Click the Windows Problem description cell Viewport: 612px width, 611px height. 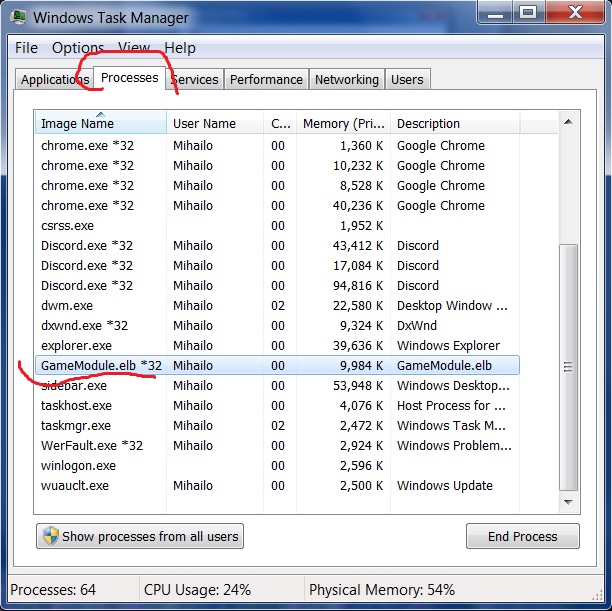[x=454, y=445]
